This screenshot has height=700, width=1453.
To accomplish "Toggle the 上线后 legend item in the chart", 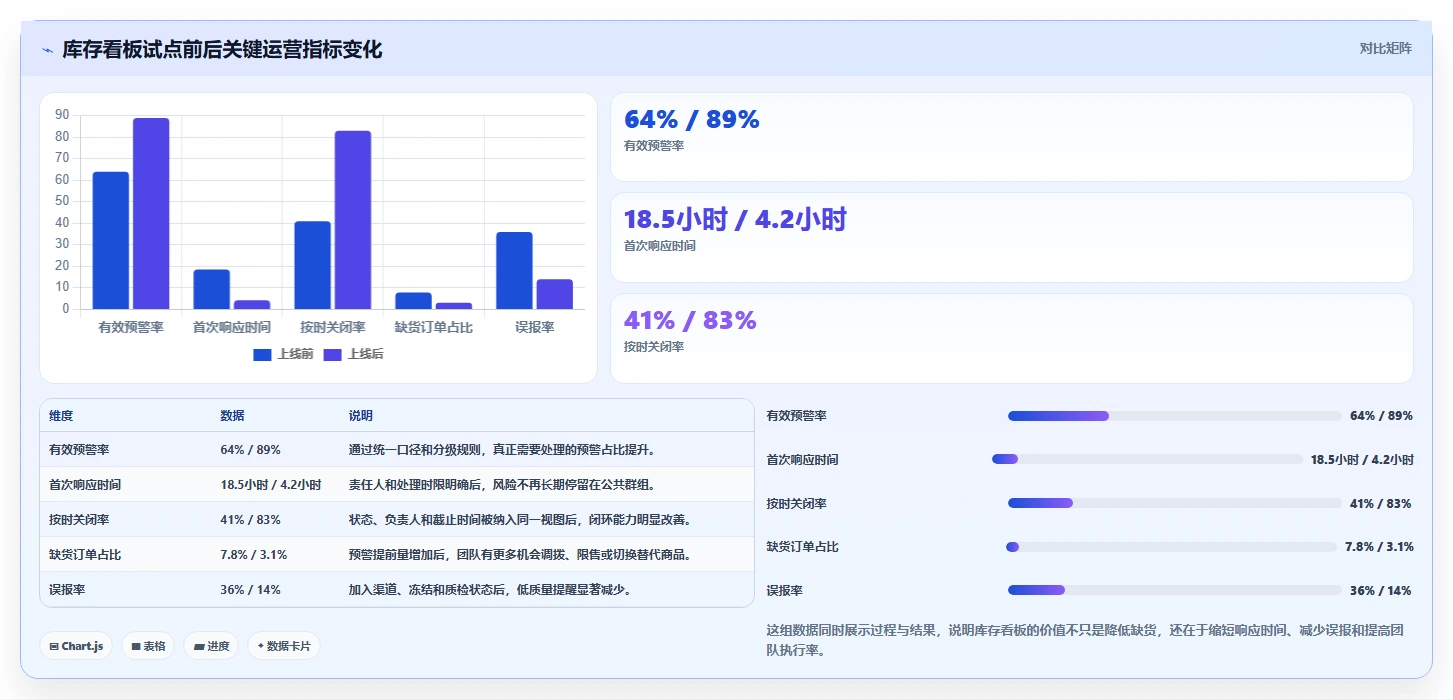I will [x=354, y=354].
